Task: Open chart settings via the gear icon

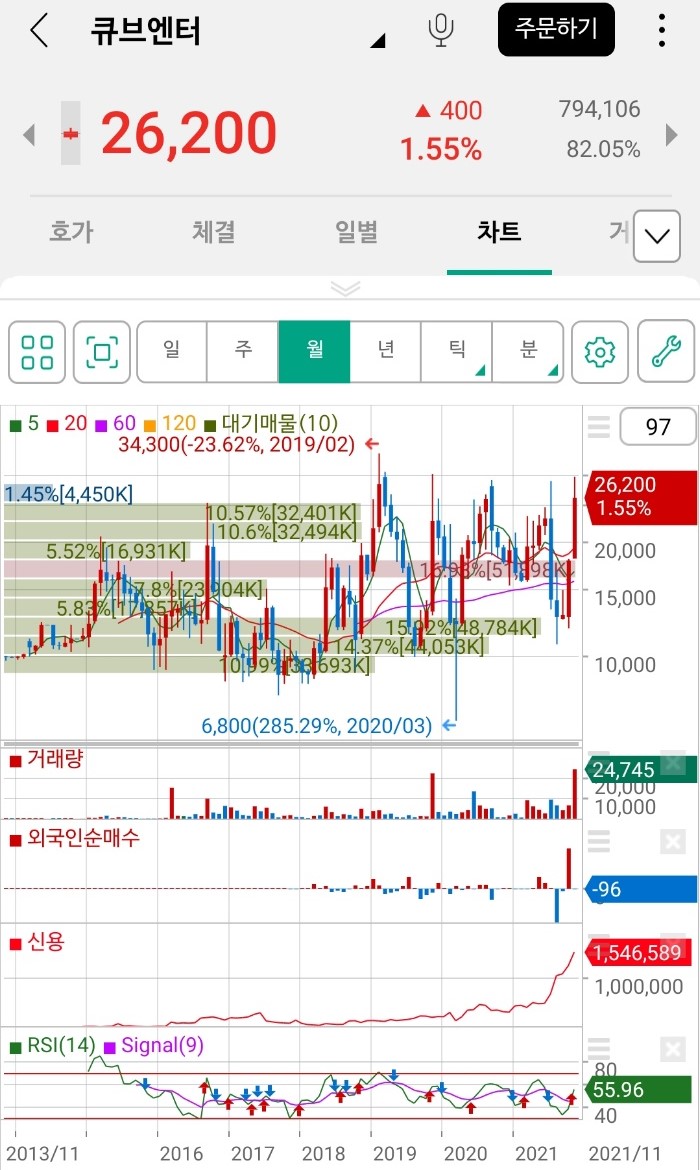Action: click(x=599, y=352)
